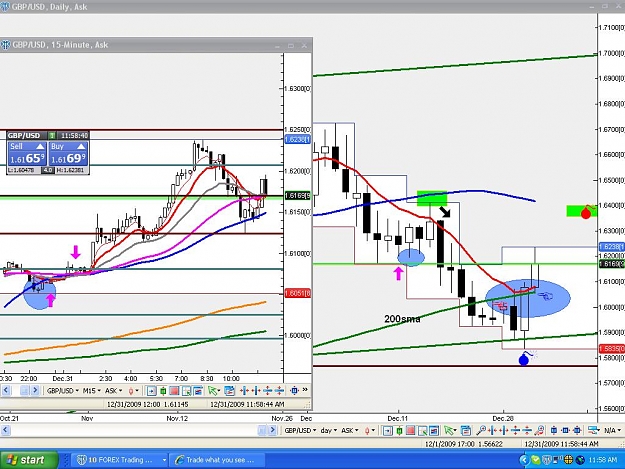Click red square icon in Daily chart toolbar

411,430
